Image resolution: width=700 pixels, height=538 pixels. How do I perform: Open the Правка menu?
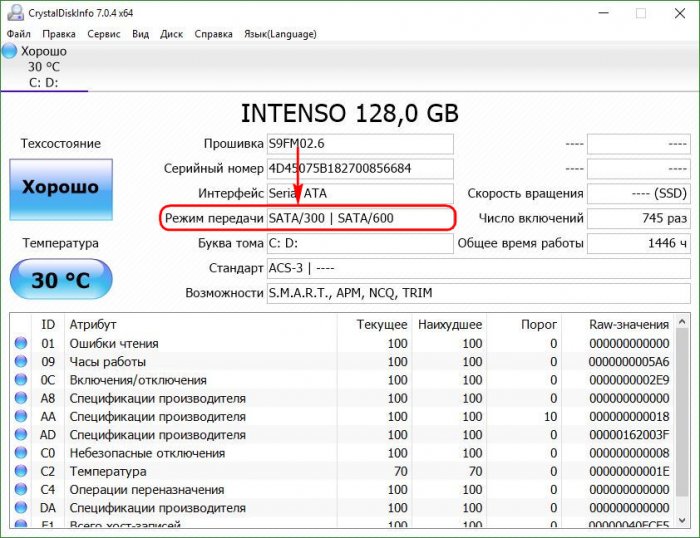[59, 34]
